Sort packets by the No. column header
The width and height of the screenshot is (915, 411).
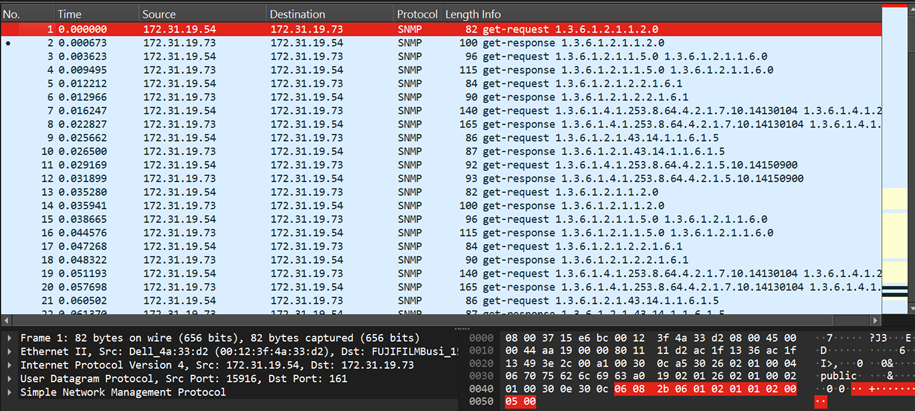pyautogui.click(x=20, y=15)
